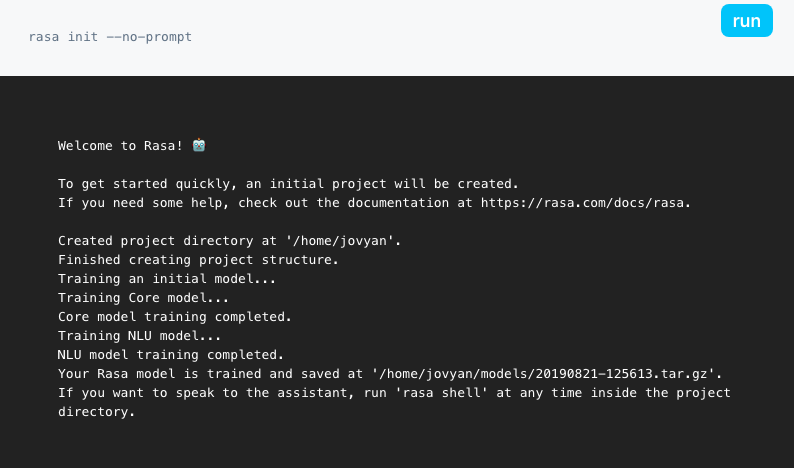The width and height of the screenshot is (794, 468).
Task: Click the robot emoji after Welcome to Rasa
Action: point(199,146)
